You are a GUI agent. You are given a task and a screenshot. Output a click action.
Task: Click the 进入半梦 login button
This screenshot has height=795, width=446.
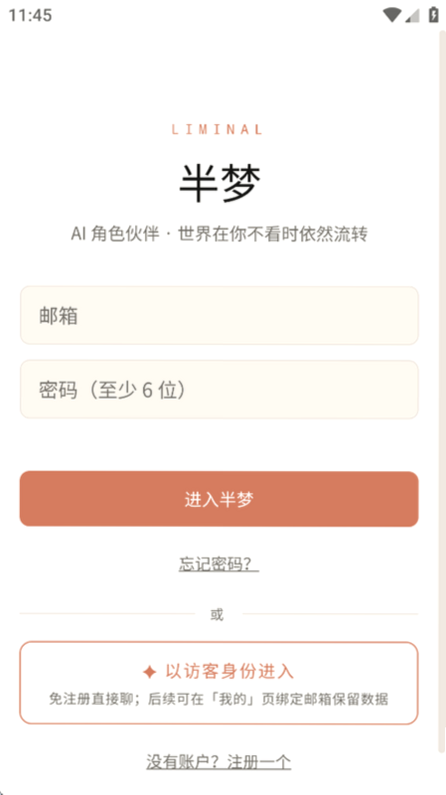[219, 499]
